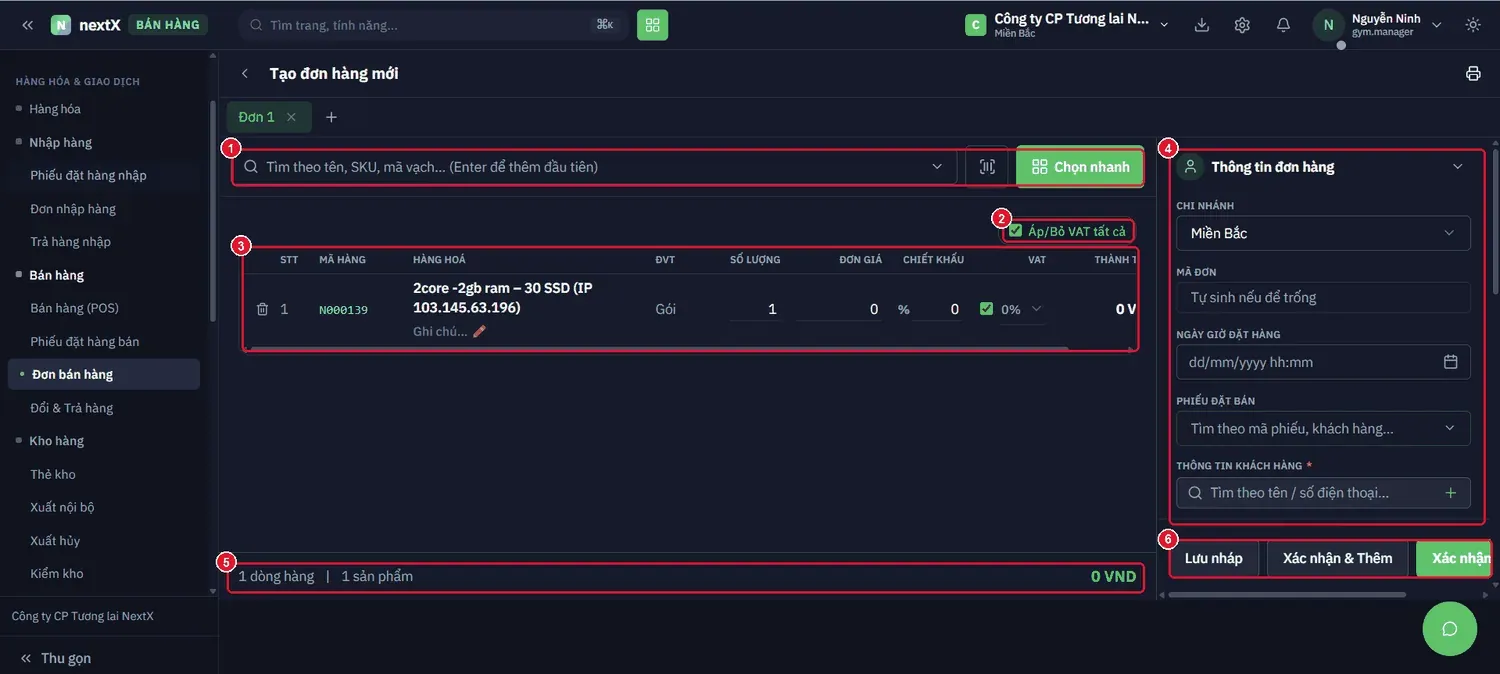Click Lưu nháp button
Screen dimensions: 1500x674
(x=1214, y=558)
